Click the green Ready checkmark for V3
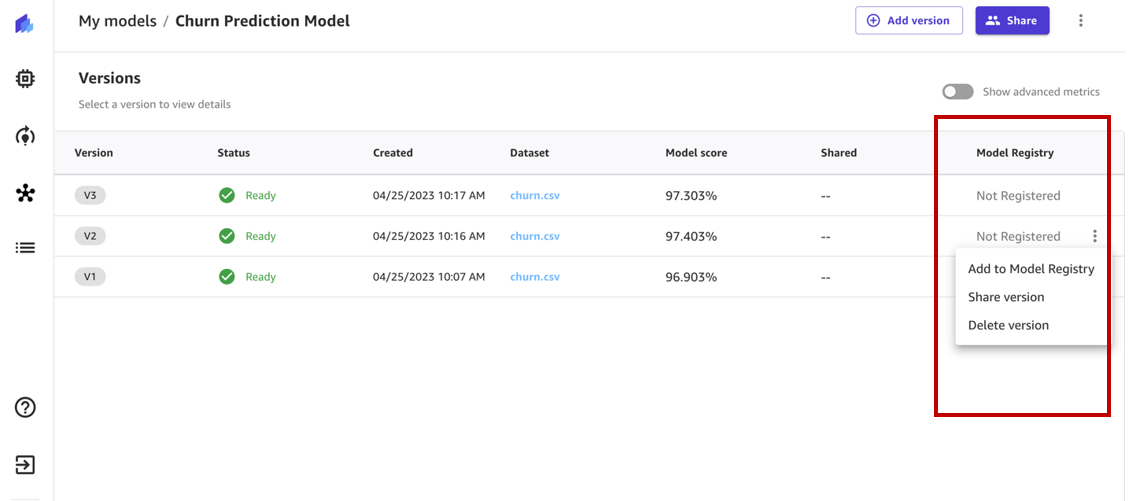Image resolution: width=1141 pixels, height=501 pixels. [227, 195]
